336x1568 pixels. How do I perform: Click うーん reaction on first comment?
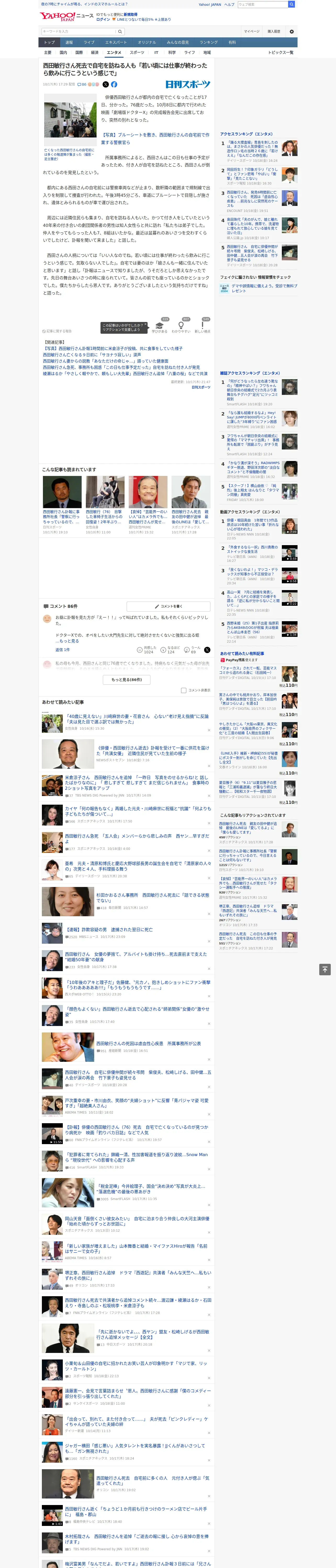[192, 650]
